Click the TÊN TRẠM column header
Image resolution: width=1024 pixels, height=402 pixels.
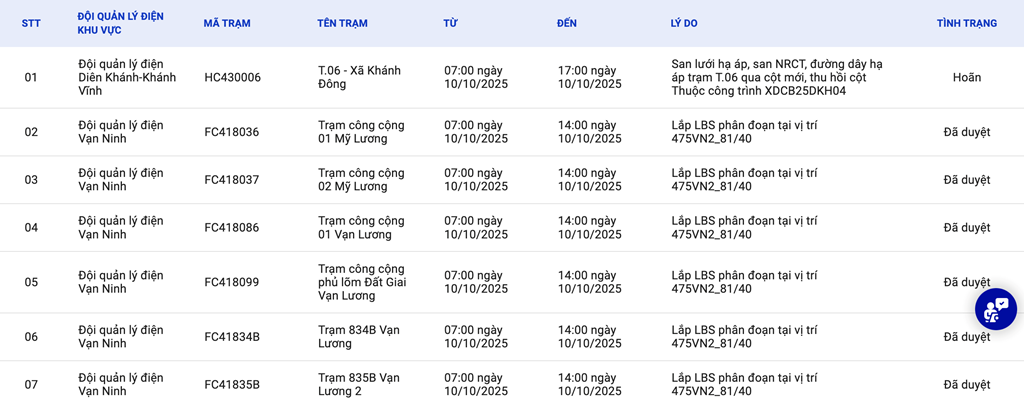tap(341, 23)
